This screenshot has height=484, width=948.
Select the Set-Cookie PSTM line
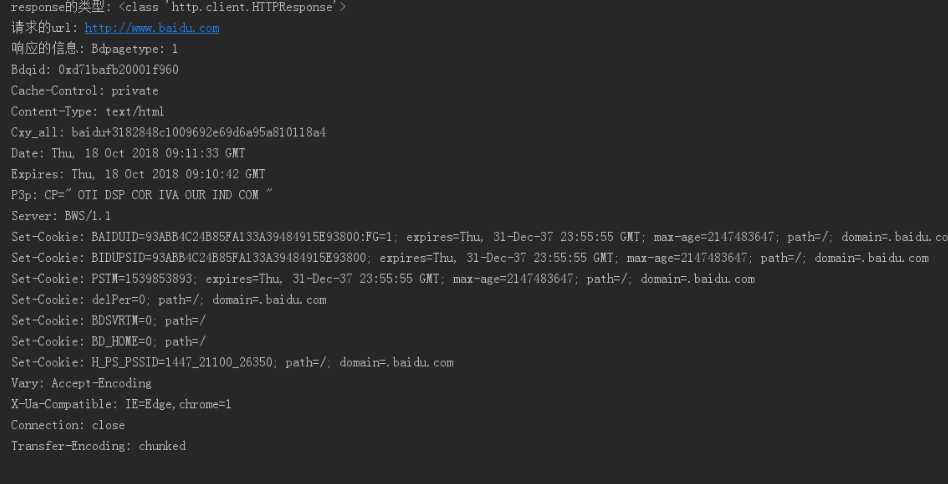click(x=383, y=279)
